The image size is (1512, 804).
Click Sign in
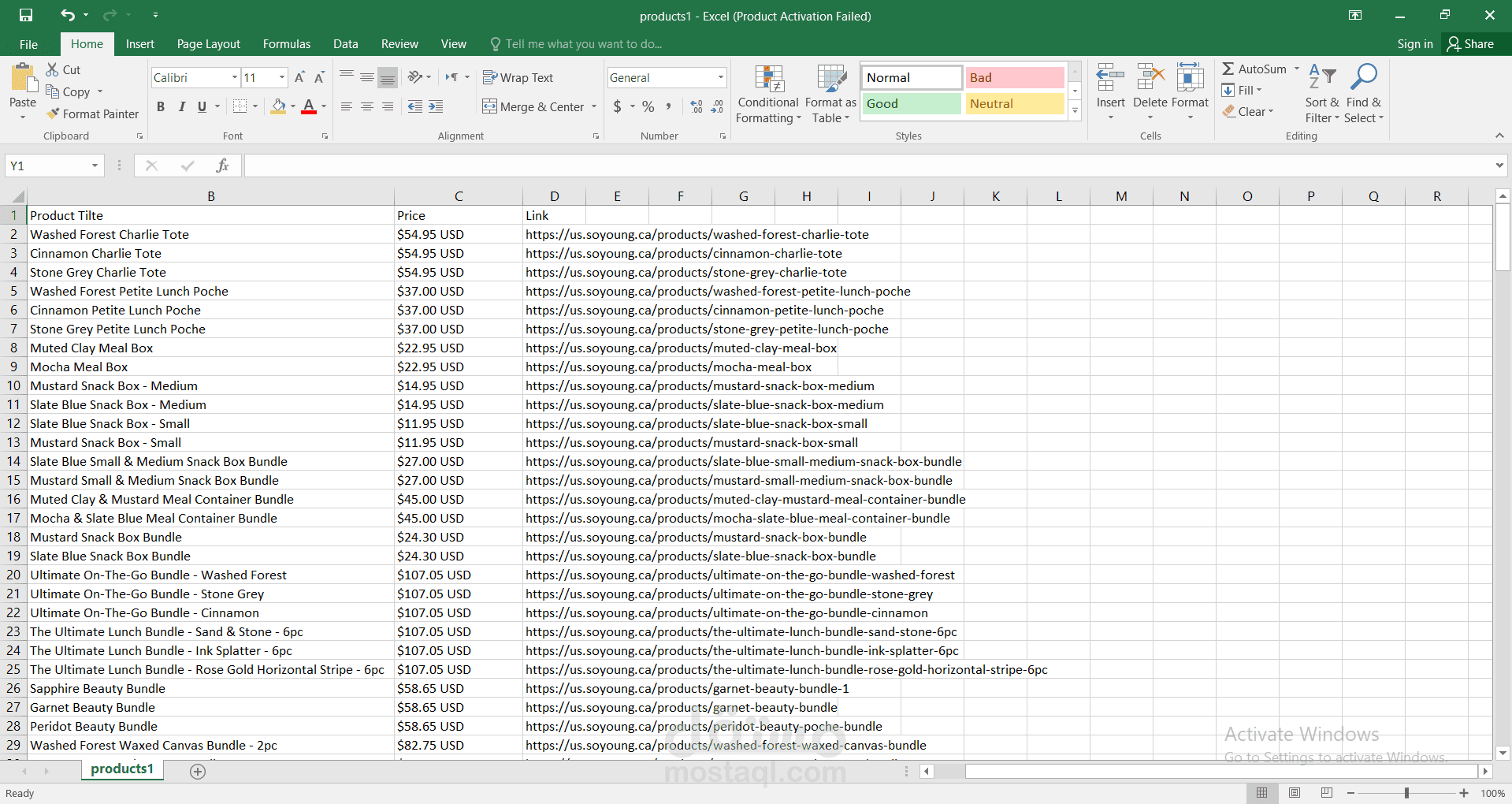point(1415,44)
